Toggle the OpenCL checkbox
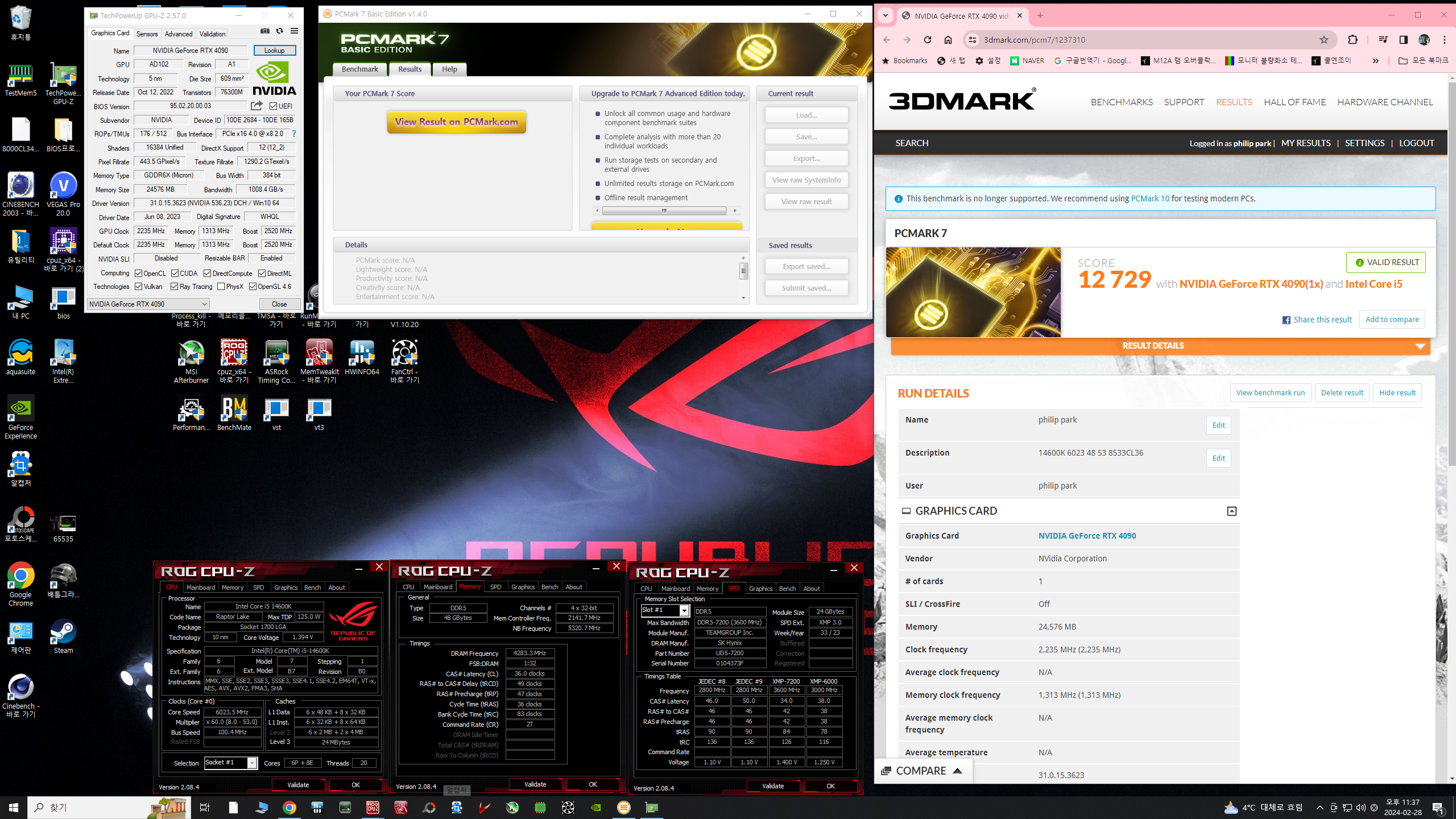1456x819 pixels. click(138, 274)
